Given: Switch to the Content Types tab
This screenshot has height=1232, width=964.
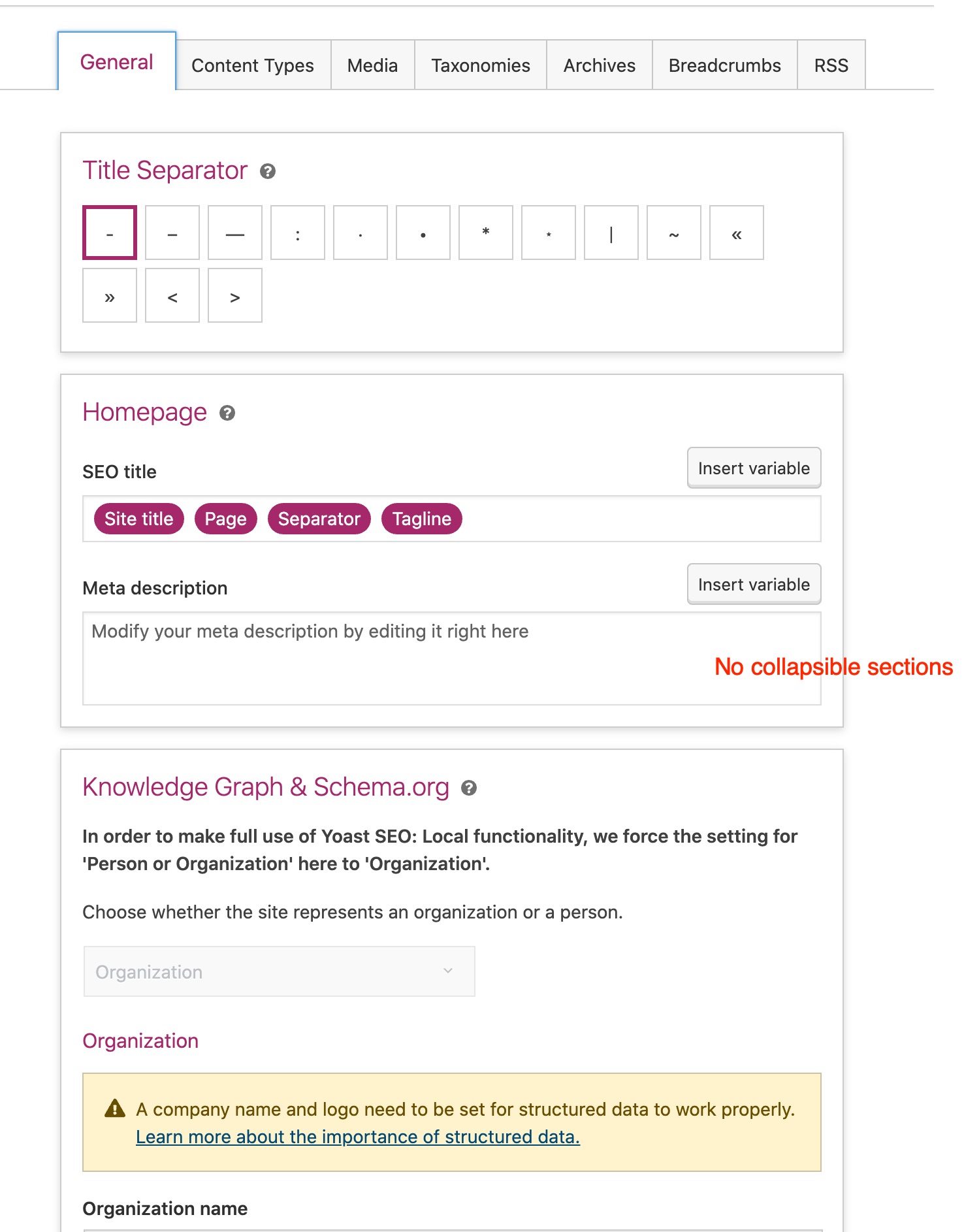Looking at the screenshot, I should coord(253,65).
